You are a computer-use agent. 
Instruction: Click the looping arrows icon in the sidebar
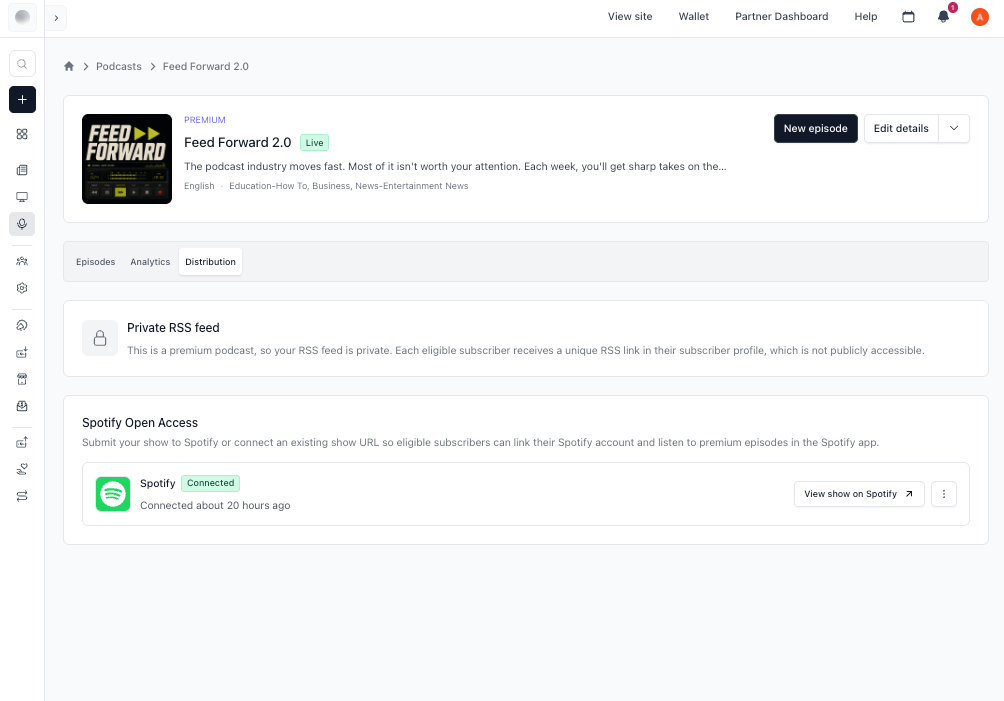pyautogui.click(x=22, y=496)
